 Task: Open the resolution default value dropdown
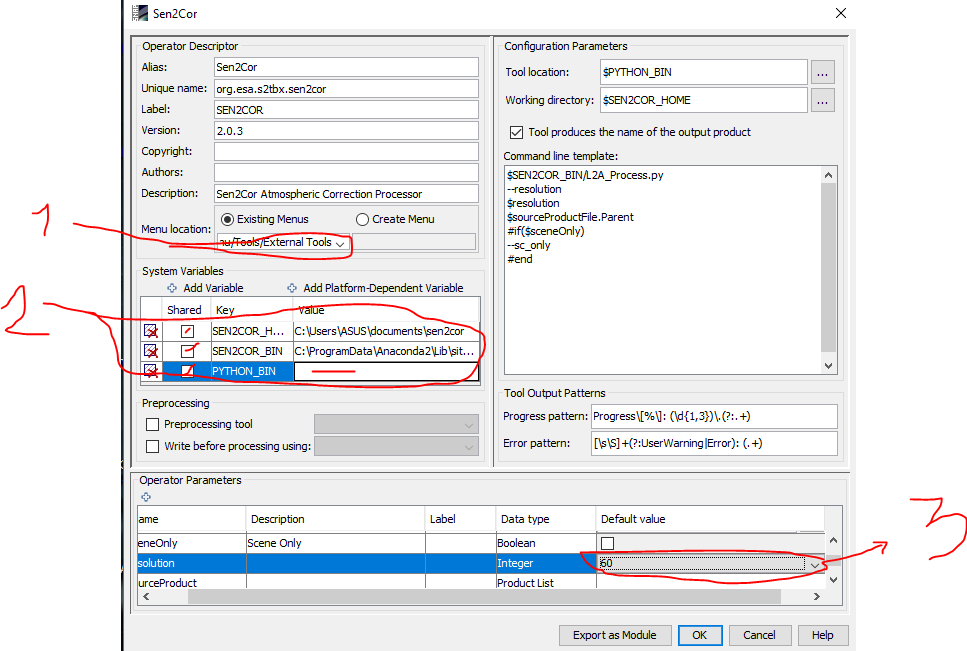coord(815,563)
